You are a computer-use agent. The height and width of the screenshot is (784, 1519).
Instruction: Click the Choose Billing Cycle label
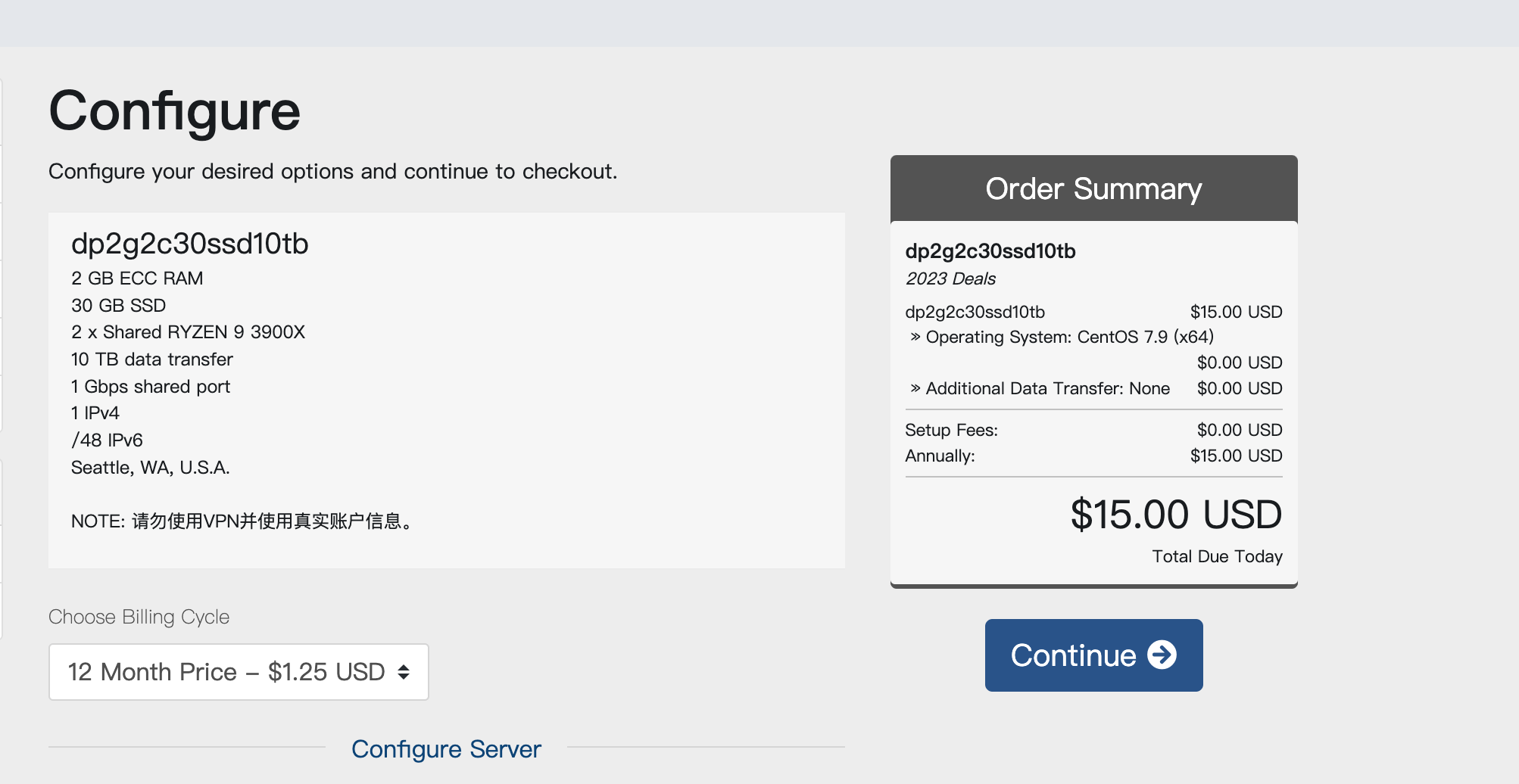[x=139, y=617]
